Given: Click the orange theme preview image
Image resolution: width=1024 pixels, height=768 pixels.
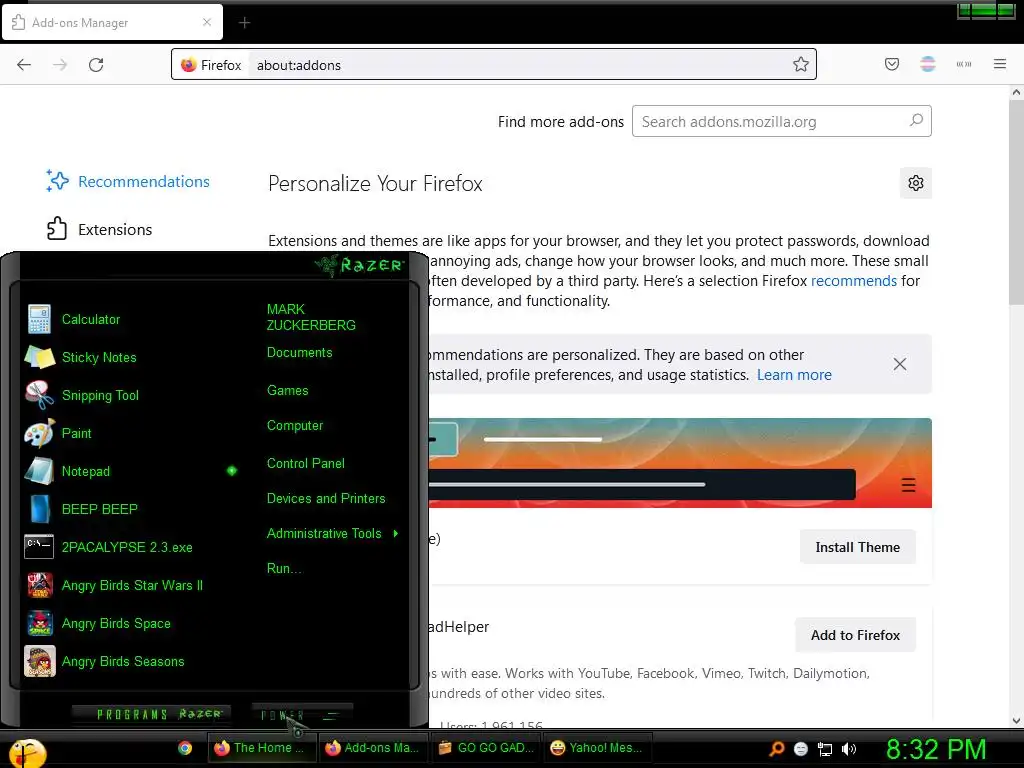Looking at the screenshot, I should (680, 463).
